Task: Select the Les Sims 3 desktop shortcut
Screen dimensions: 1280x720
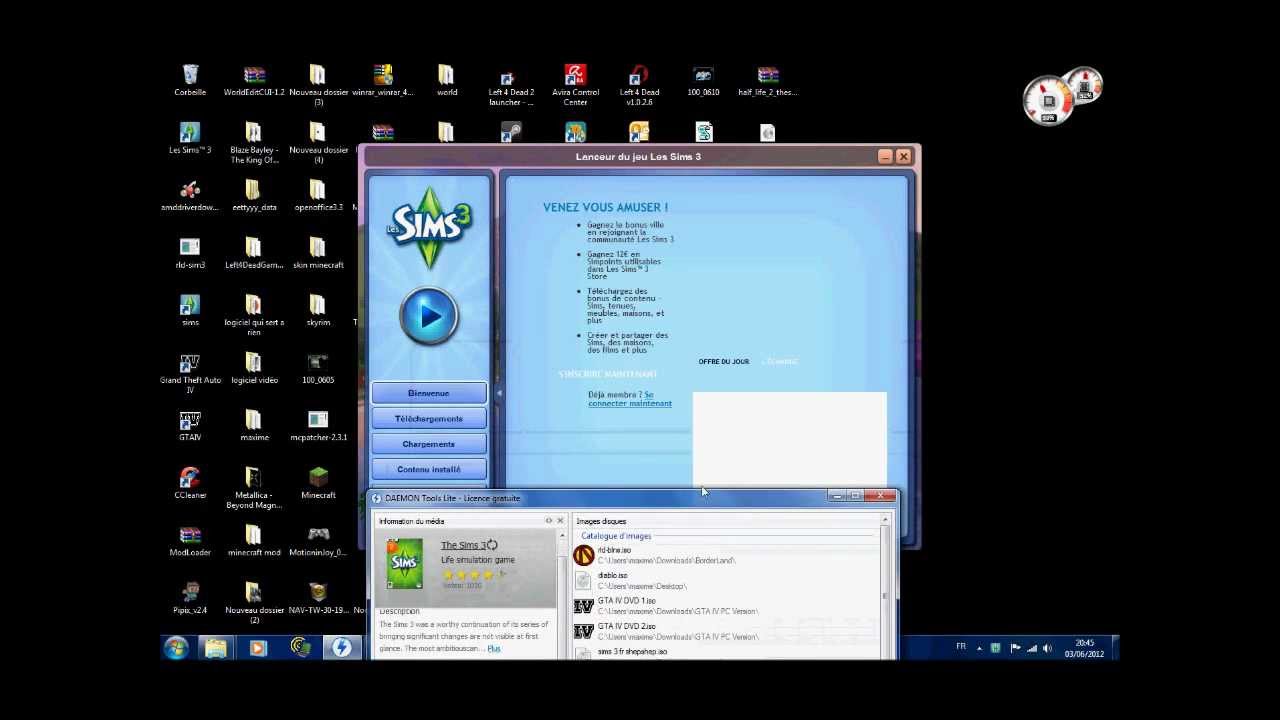Action: pyautogui.click(x=190, y=139)
